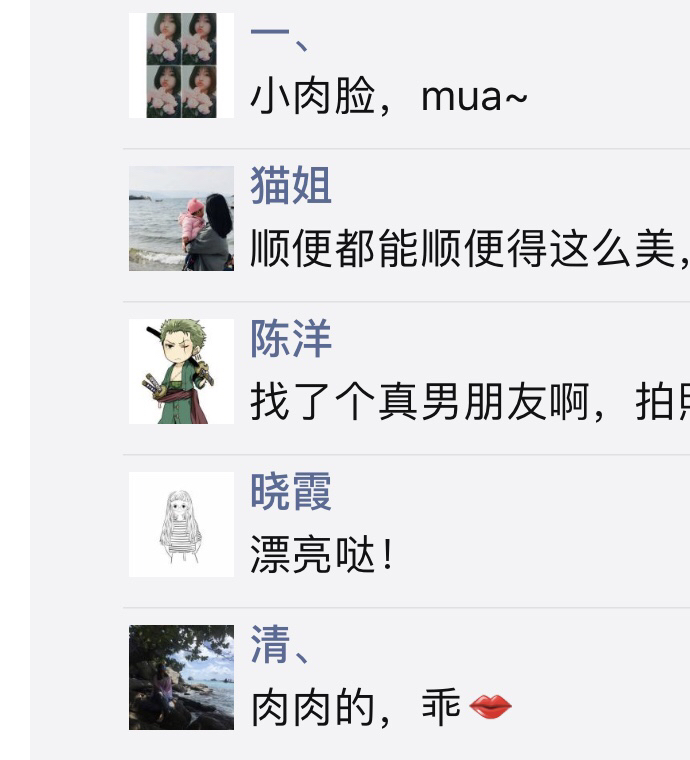Reply to the comment 漂亮哒!
The height and width of the screenshot is (760, 690).
322,554
